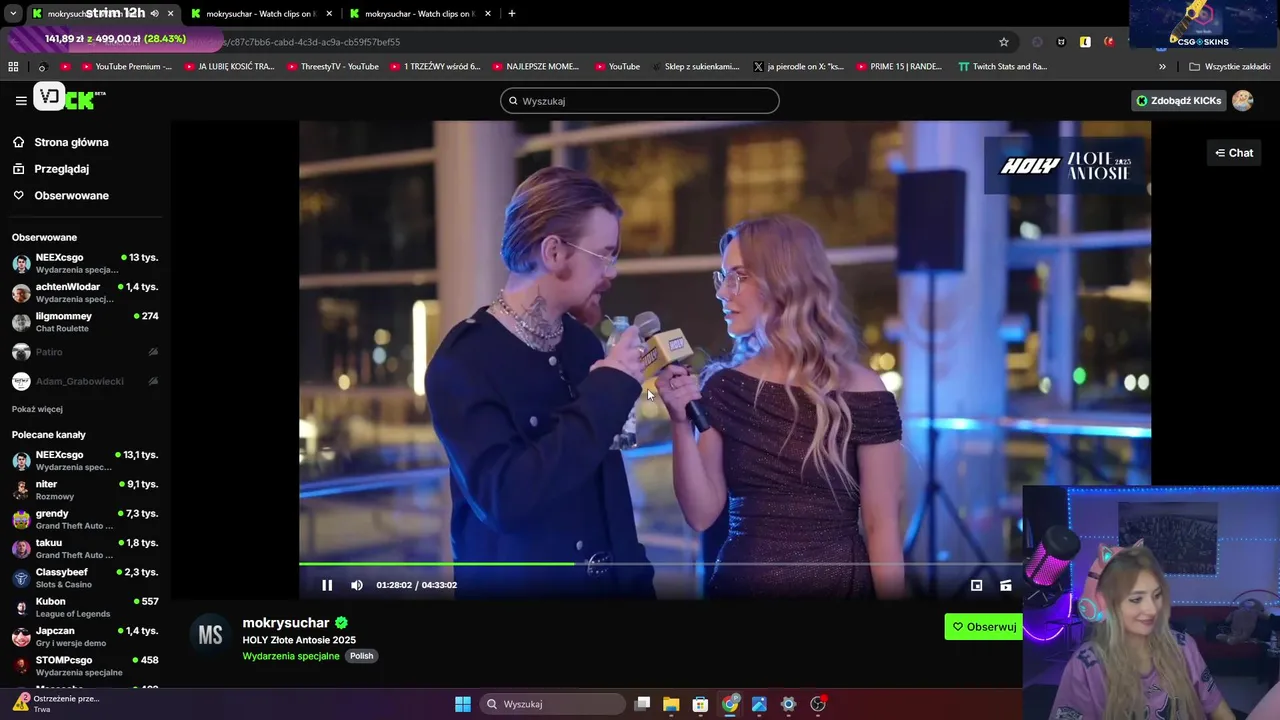Toggle theater mode icon in player

[x=1006, y=585]
